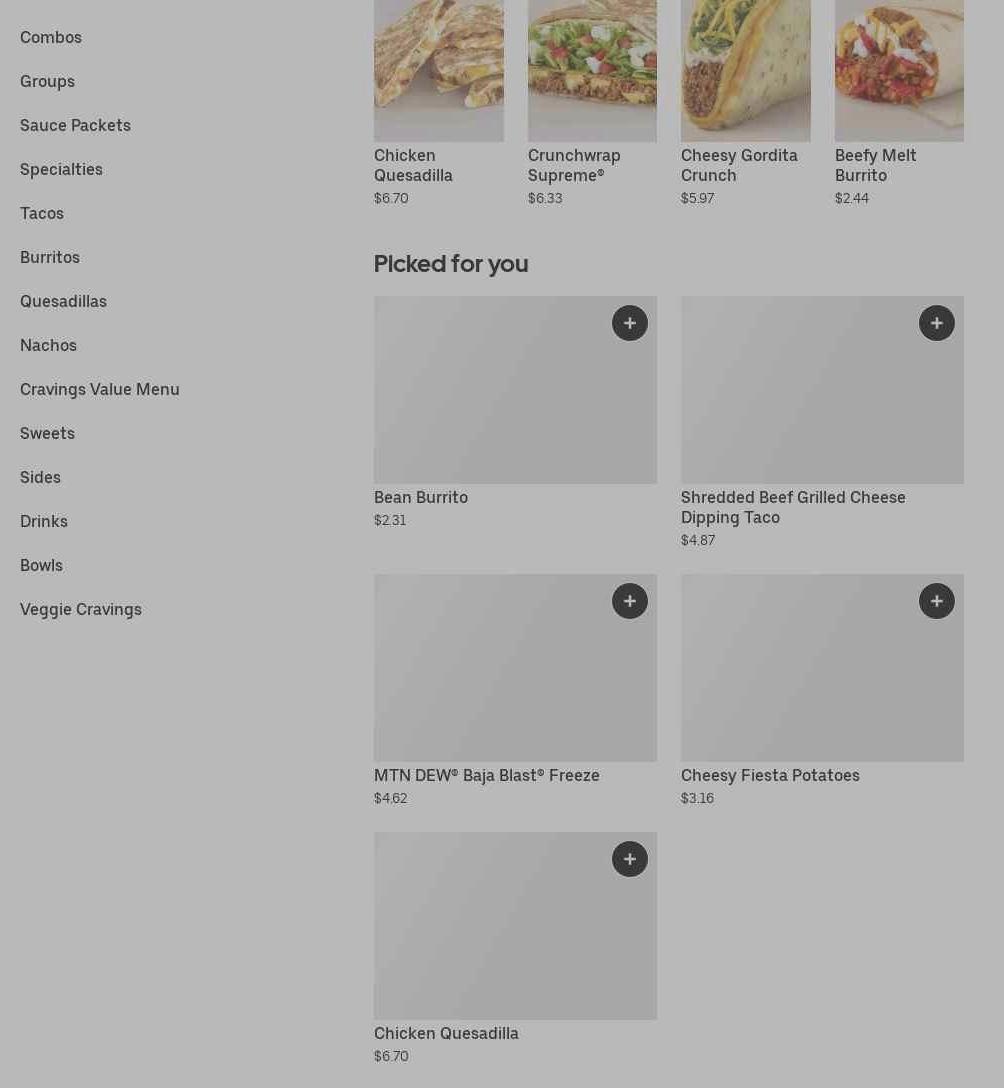Jump to Drinks category
Image resolution: width=1004 pixels, height=1088 pixels.
(x=44, y=521)
